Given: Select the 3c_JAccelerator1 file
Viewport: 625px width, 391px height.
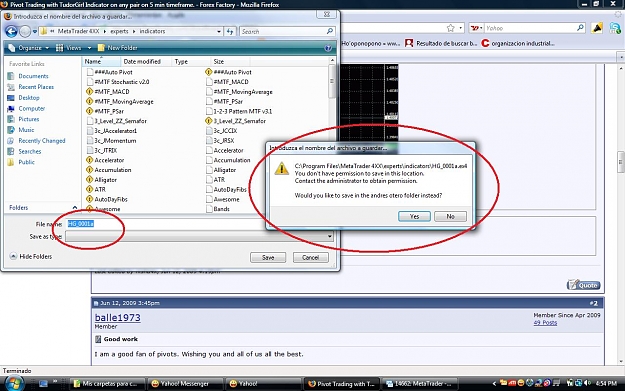Looking at the screenshot, I should pyautogui.click(x=112, y=131).
